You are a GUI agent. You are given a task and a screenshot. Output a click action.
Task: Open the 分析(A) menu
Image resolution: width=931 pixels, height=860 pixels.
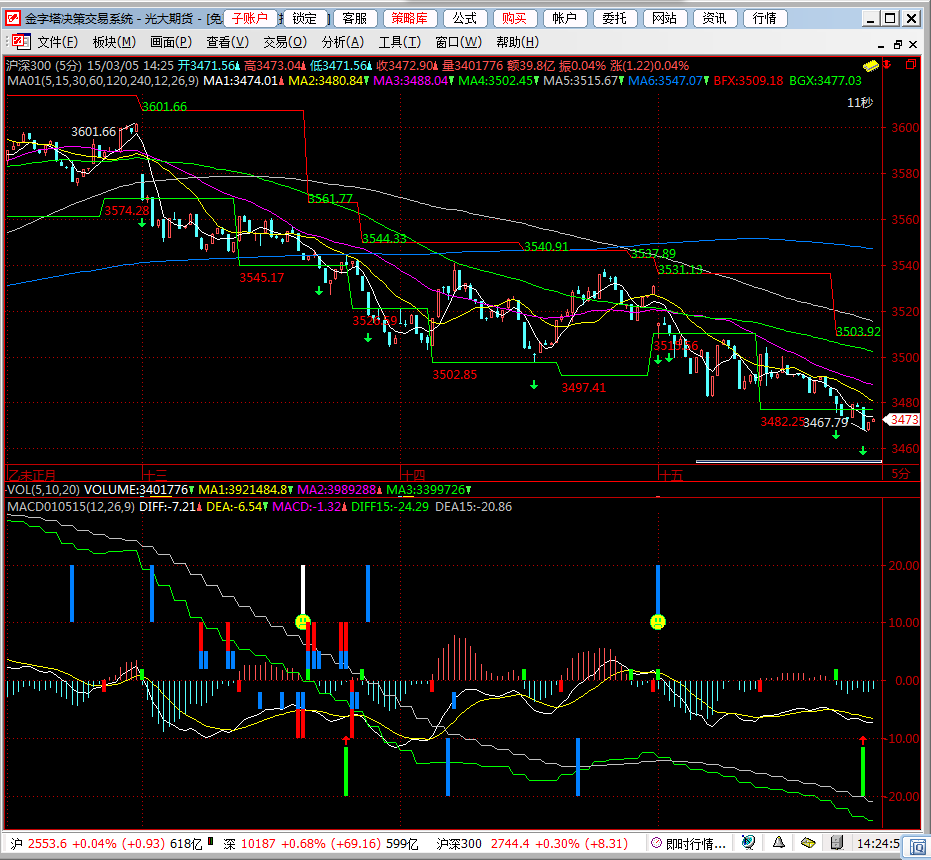342,41
